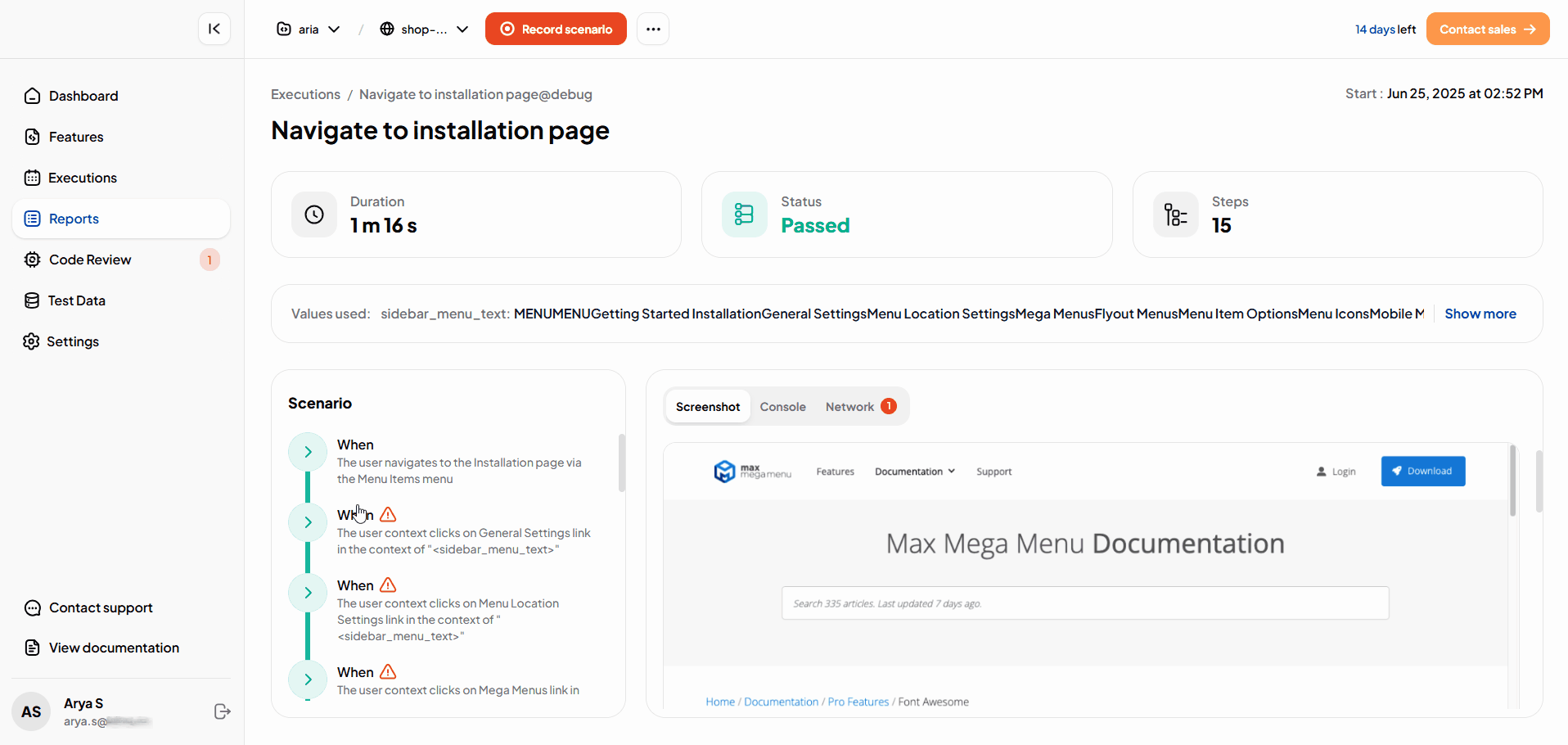This screenshot has width=1568, height=745.
Task: Click the Executions breadcrumb link
Action: 305,94
